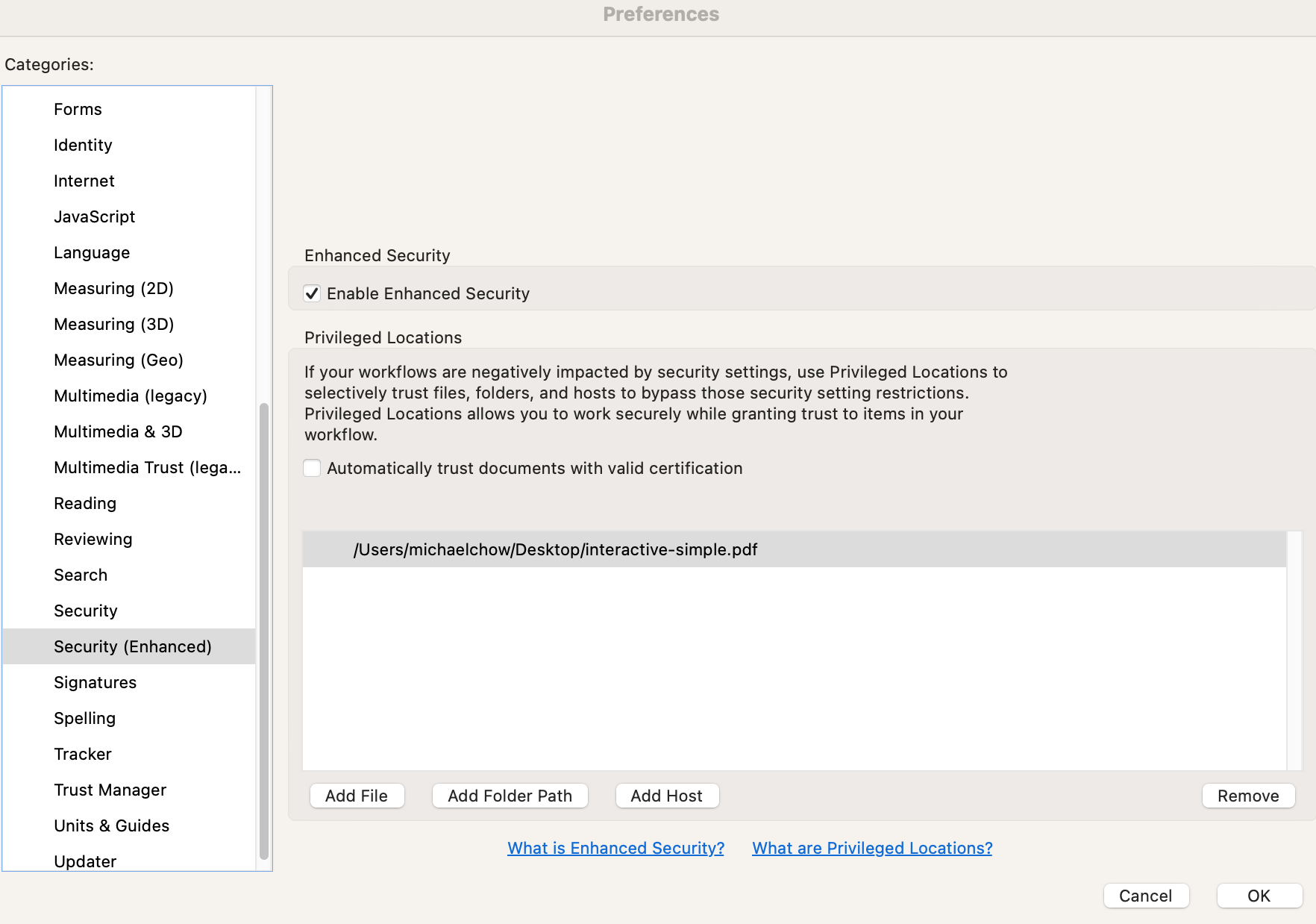The image size is (1316, 924).
Task: Open the What is Enhanced Security link
Action: click(x=615, y=848)
